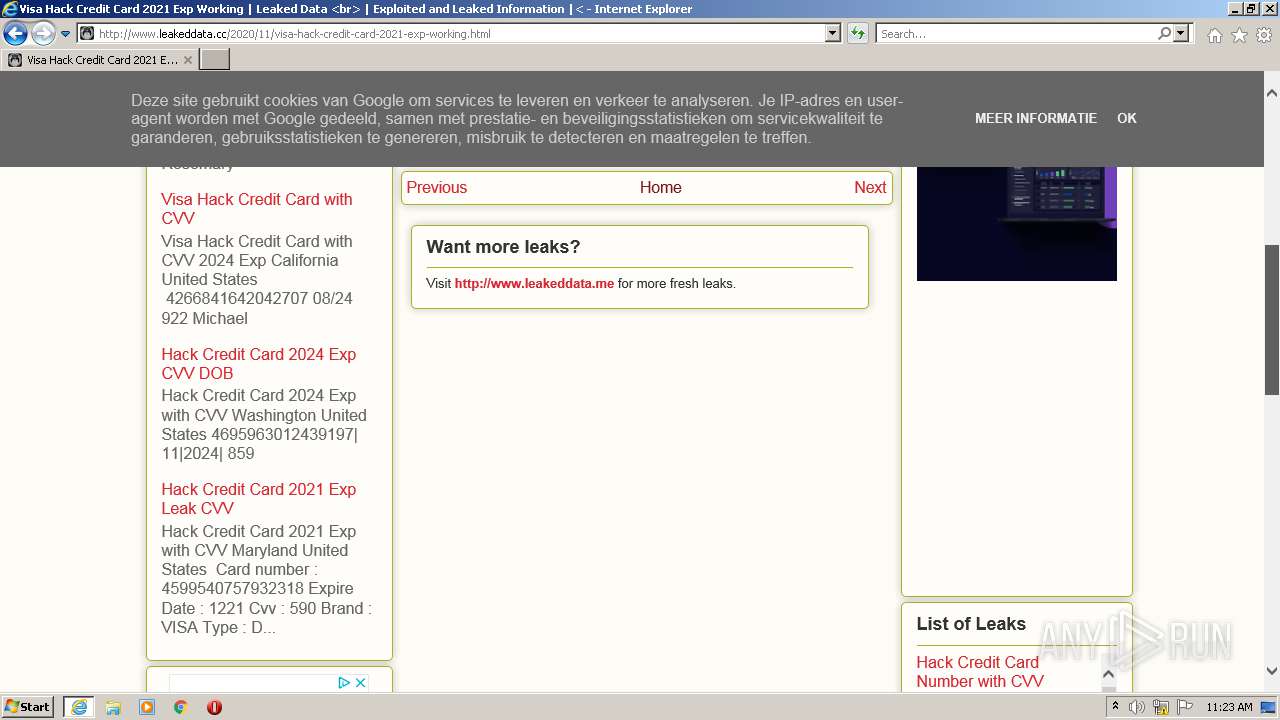Click the taskbar clock showing 11:23 AM

(1229, 707)
